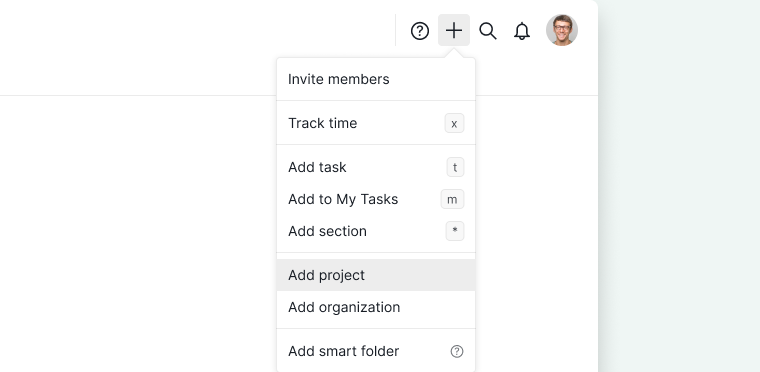Click the asterisk shortcut badge for Add section
The image size is (760, 372).
pyautogui.click(x=455, y=231)
